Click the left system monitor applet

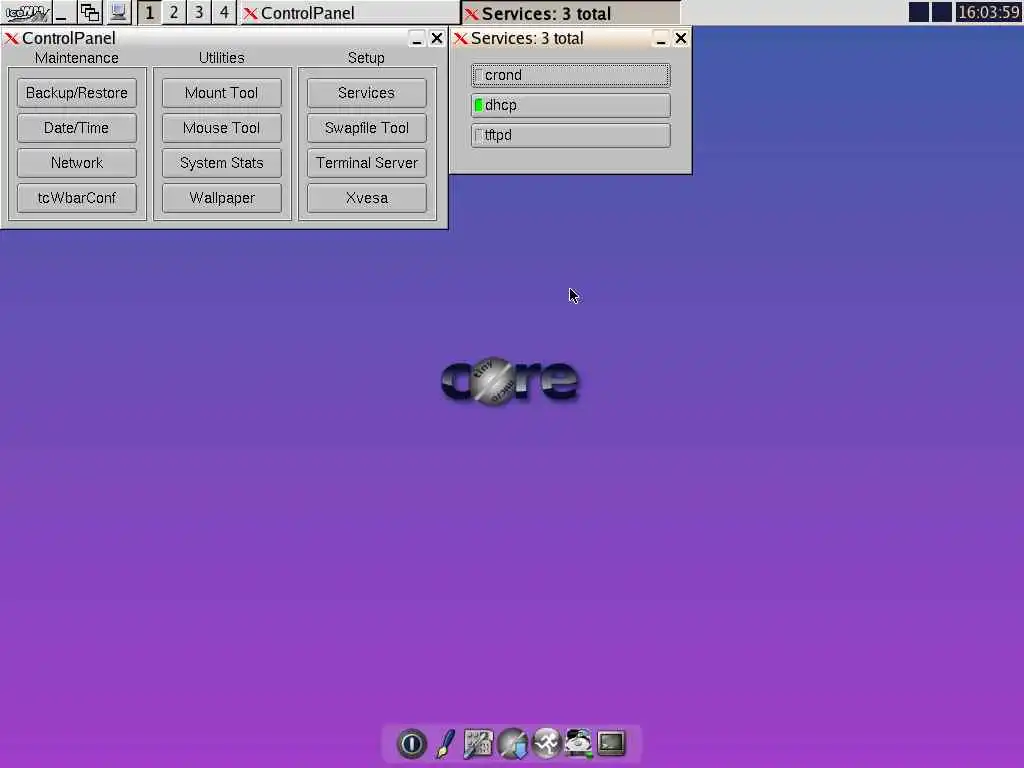point(919,12)
